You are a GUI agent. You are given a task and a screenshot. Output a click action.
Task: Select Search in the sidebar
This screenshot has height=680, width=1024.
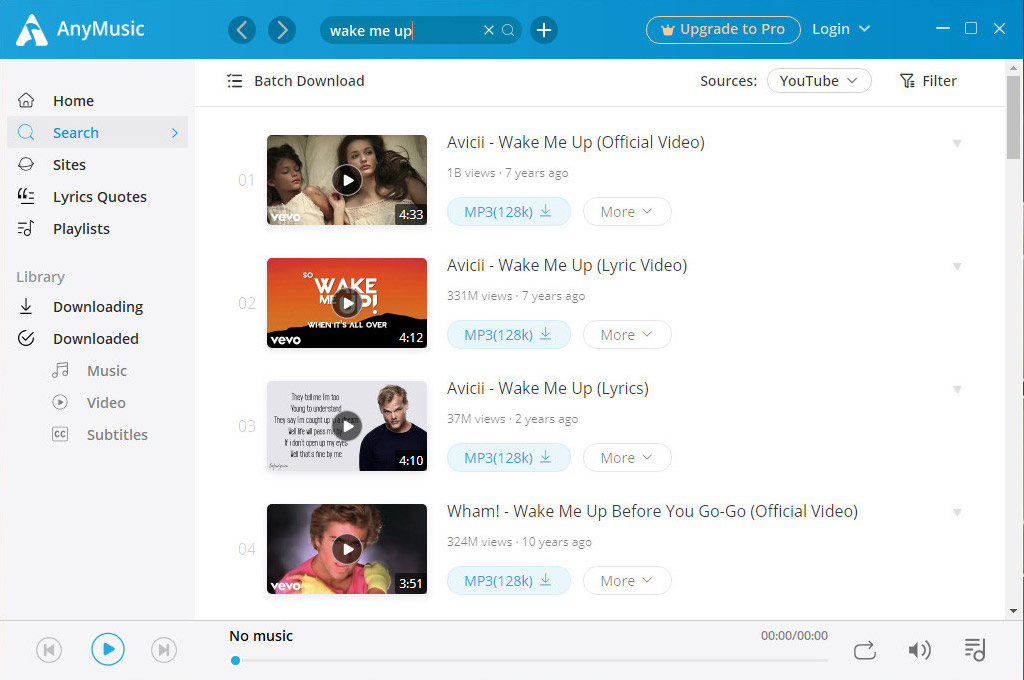click(x=97, y=133)
